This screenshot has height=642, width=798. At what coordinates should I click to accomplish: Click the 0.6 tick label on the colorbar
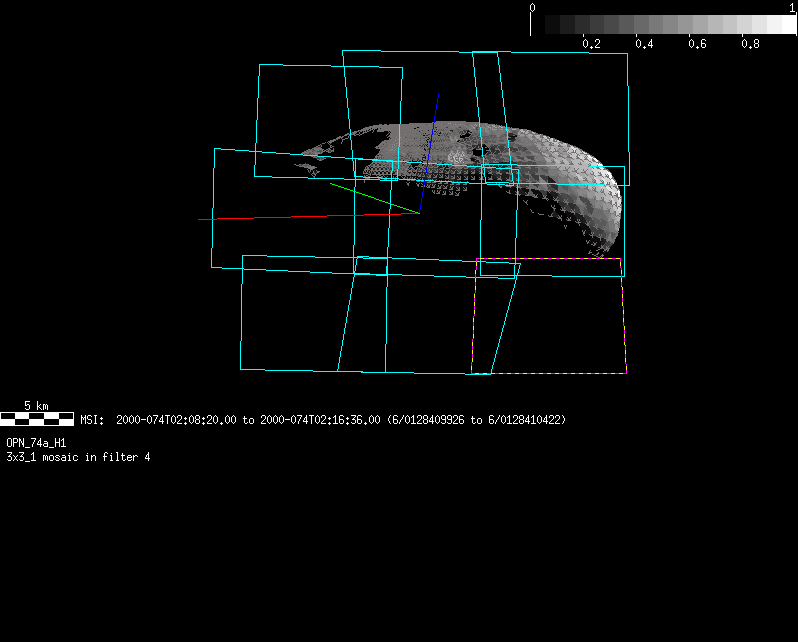(x=697, y=45)
